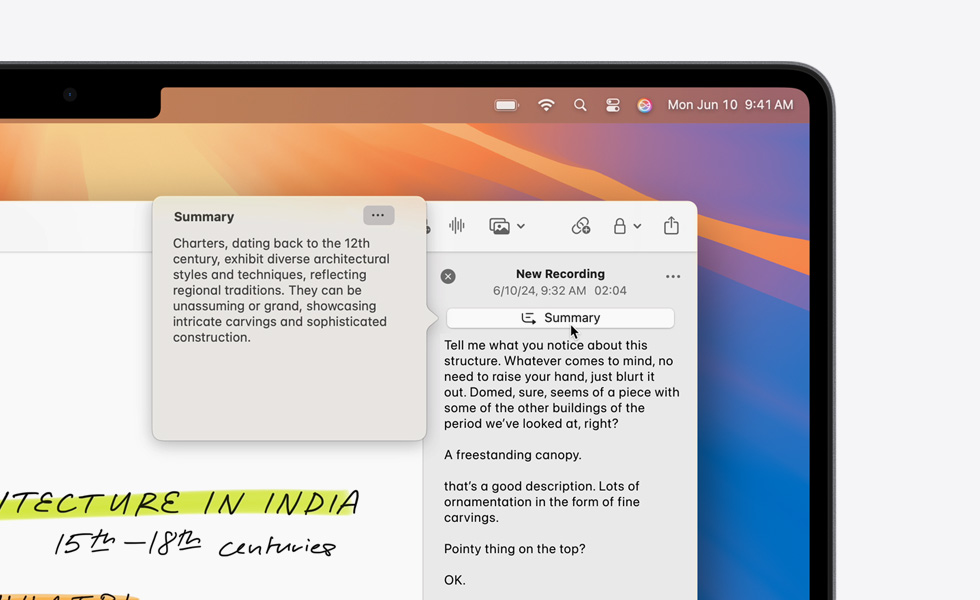Expand the lock options chevron
Image resolution: width=980 pixels, height=600 pixels.
click(637, 227)
